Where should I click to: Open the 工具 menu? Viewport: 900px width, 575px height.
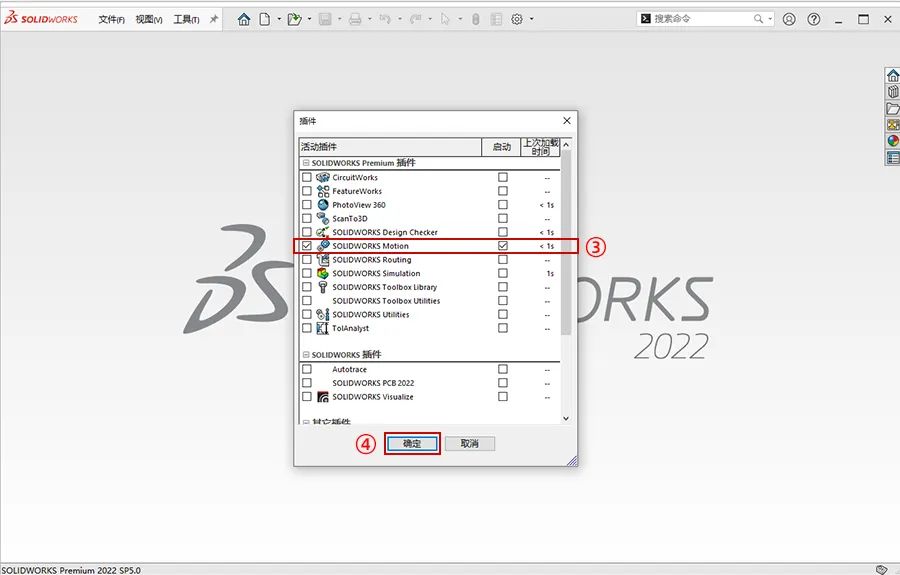[x=187, y=20]
